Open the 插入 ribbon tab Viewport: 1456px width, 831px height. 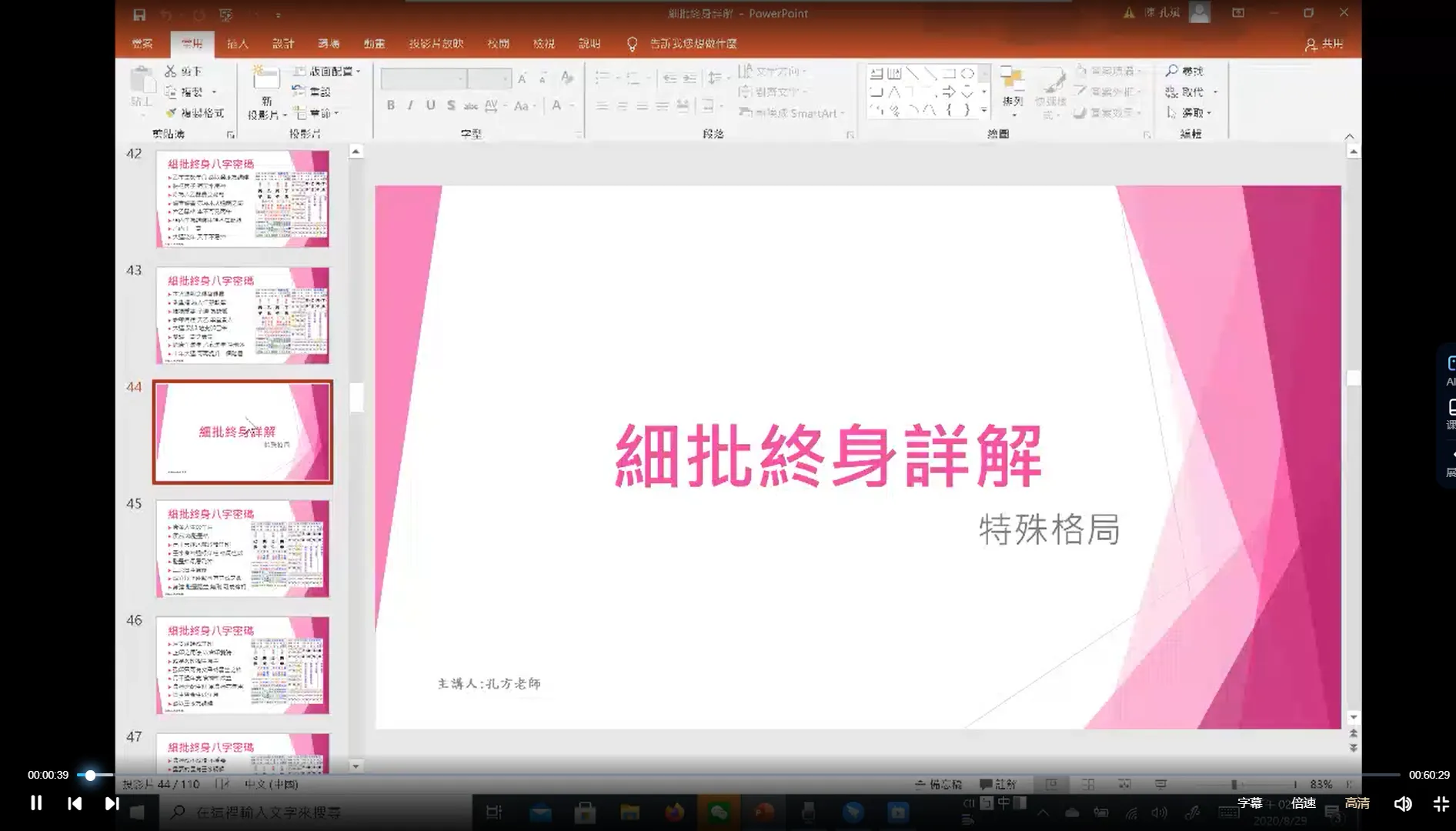click(x=238, y=44)
